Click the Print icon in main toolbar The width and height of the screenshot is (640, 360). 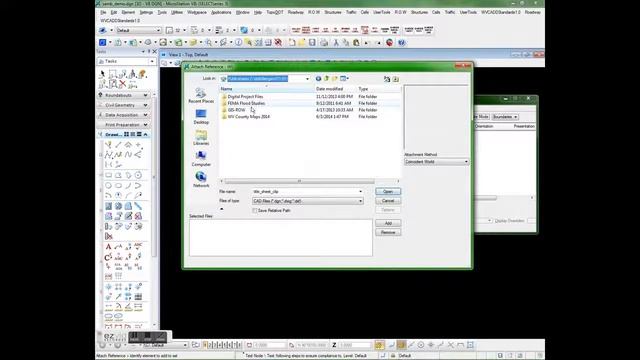click(324, 42)
